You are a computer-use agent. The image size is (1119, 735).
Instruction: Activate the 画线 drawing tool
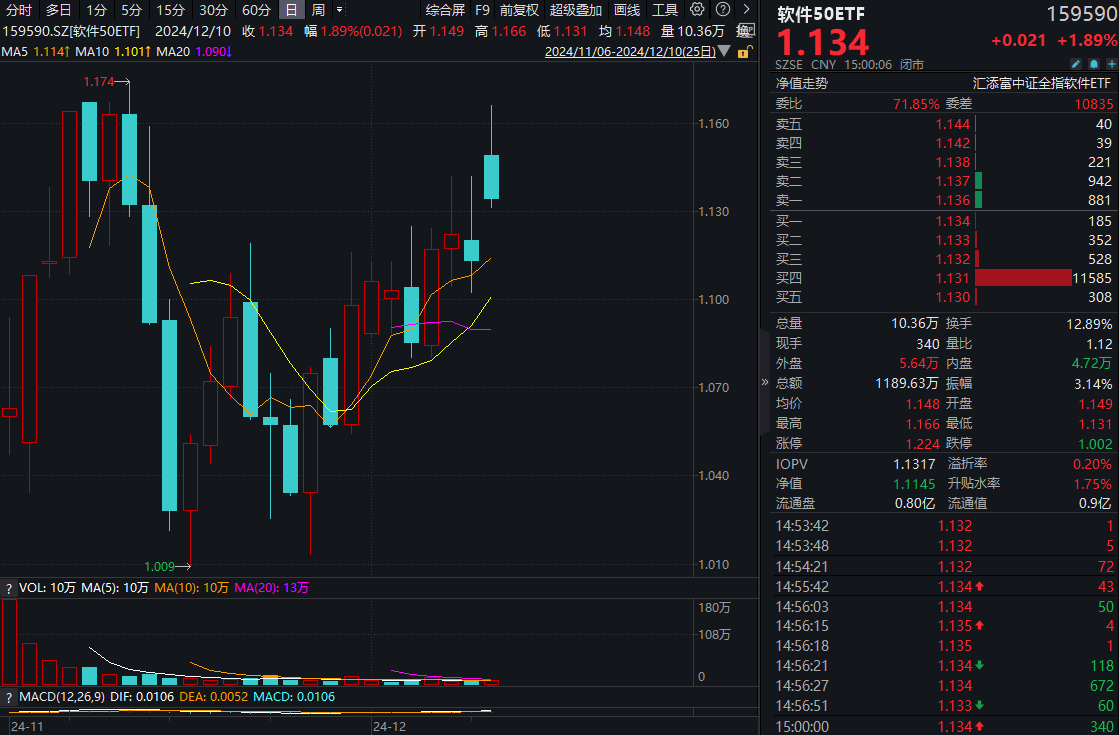tap(627, 9)
